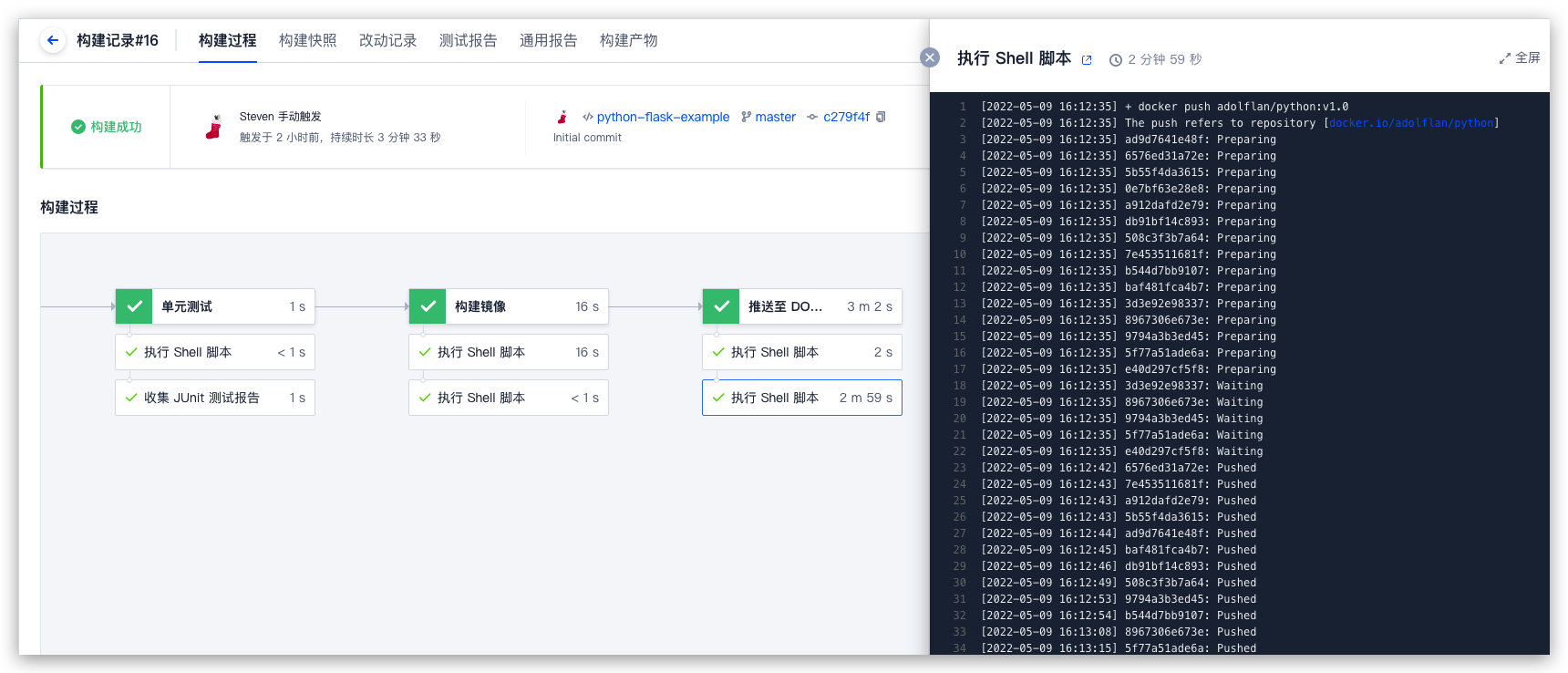1568x673 pixels.
Task: Open commit c279f4f link
Action: tap(846, 117)
